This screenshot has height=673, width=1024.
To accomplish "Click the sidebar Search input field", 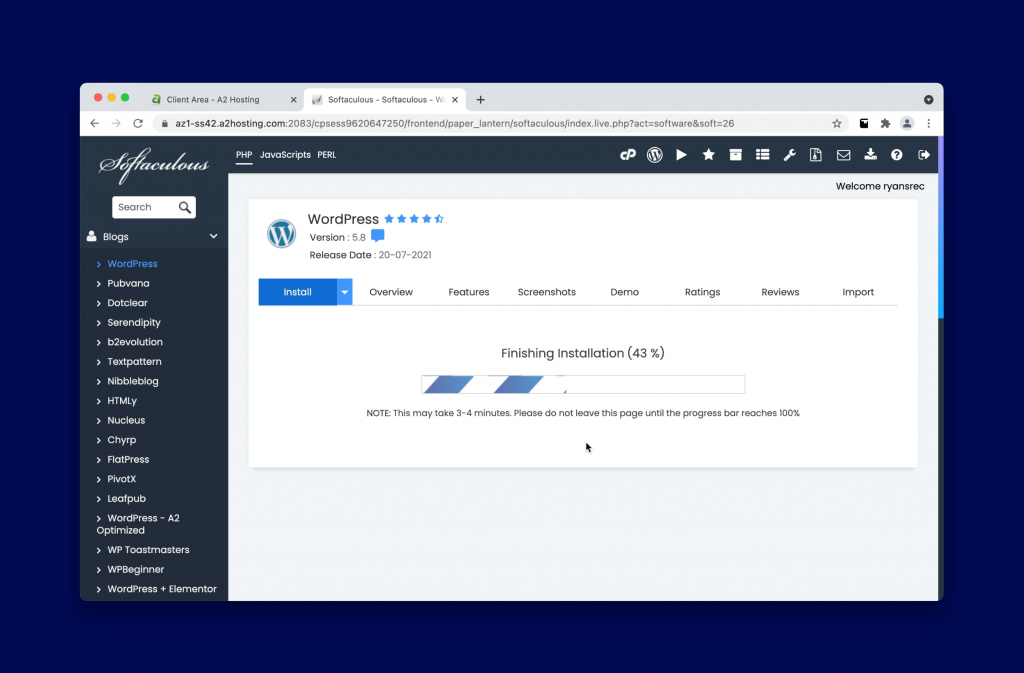I will pyautogui.click(x=145, y=207).
